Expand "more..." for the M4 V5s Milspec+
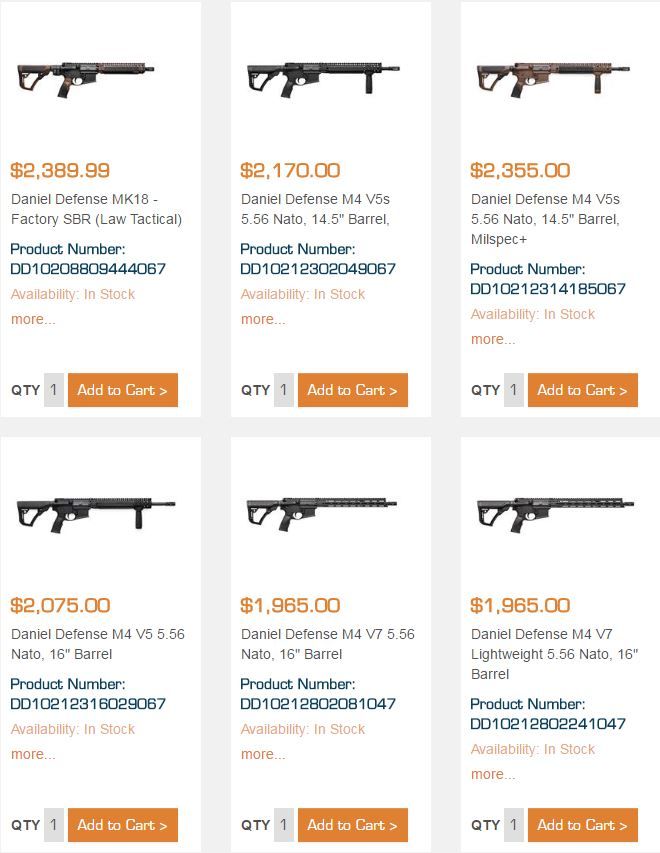This screenshot has width=660, height=853. click(493, 339)
